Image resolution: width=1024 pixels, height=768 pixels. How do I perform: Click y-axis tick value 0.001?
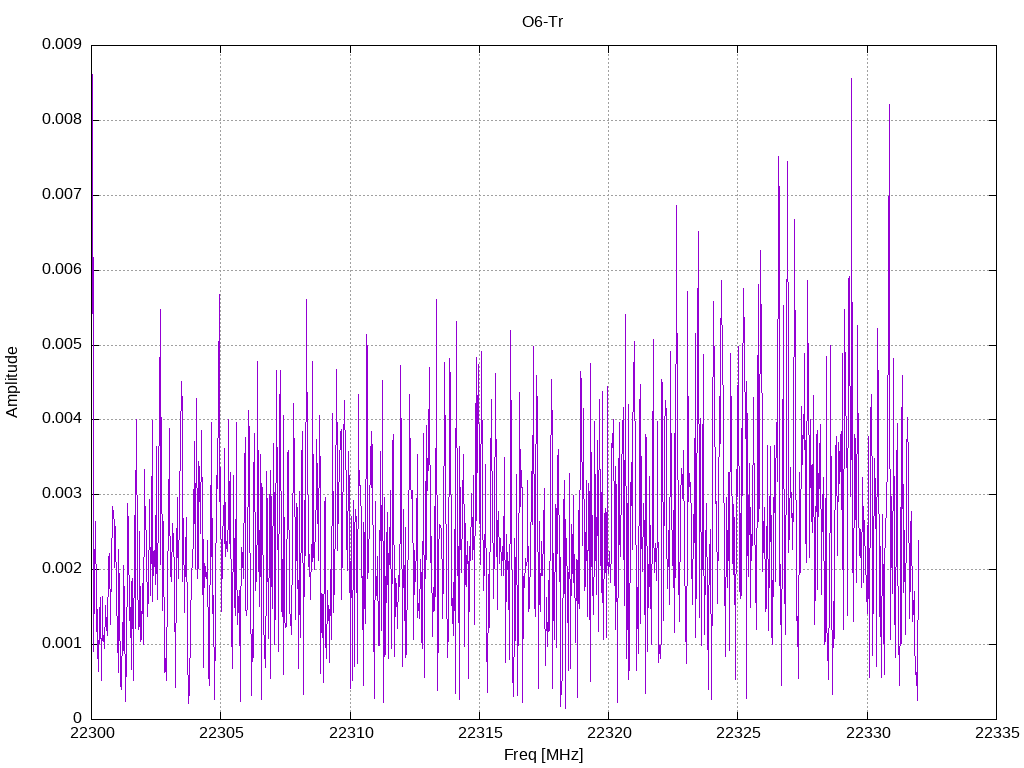click(62, 643)
